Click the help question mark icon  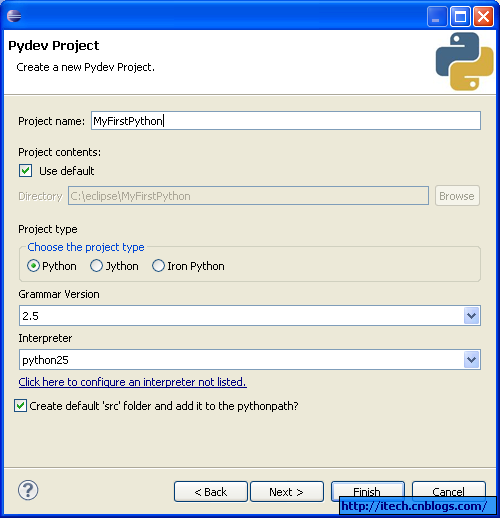pyautogui.click(x=28, y=490)
